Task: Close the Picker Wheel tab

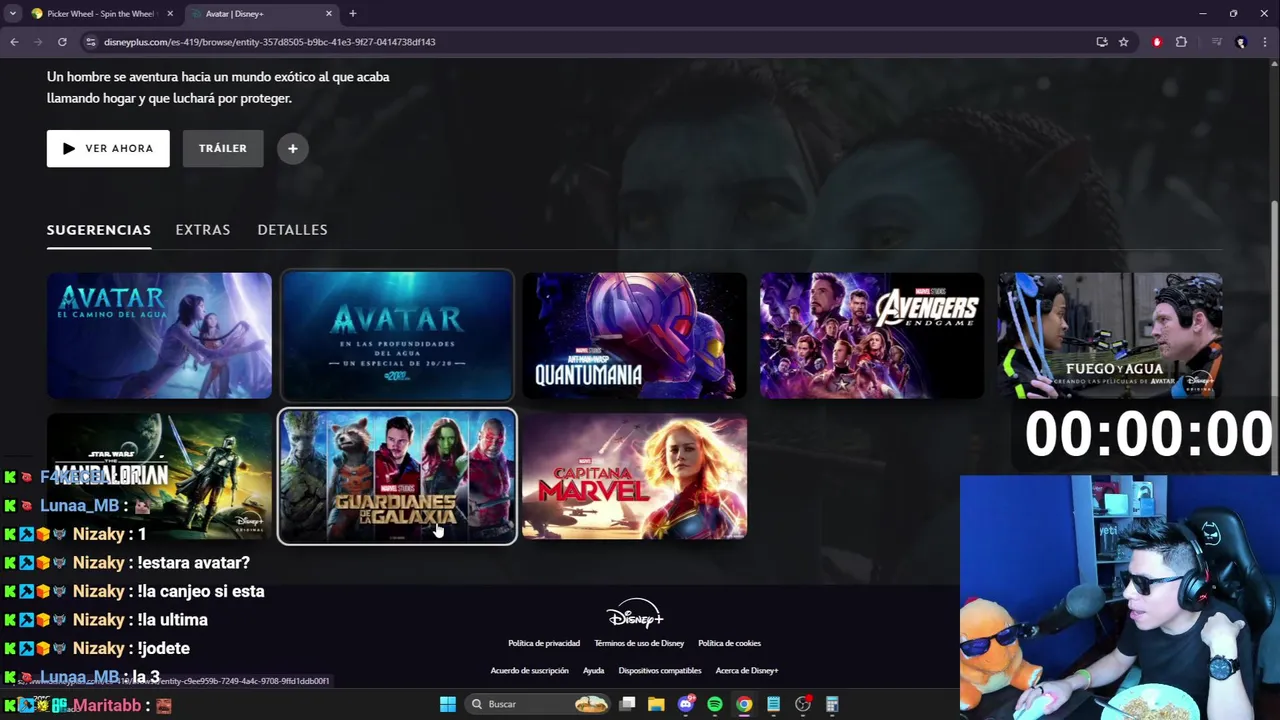Action: tap(170, 14)
